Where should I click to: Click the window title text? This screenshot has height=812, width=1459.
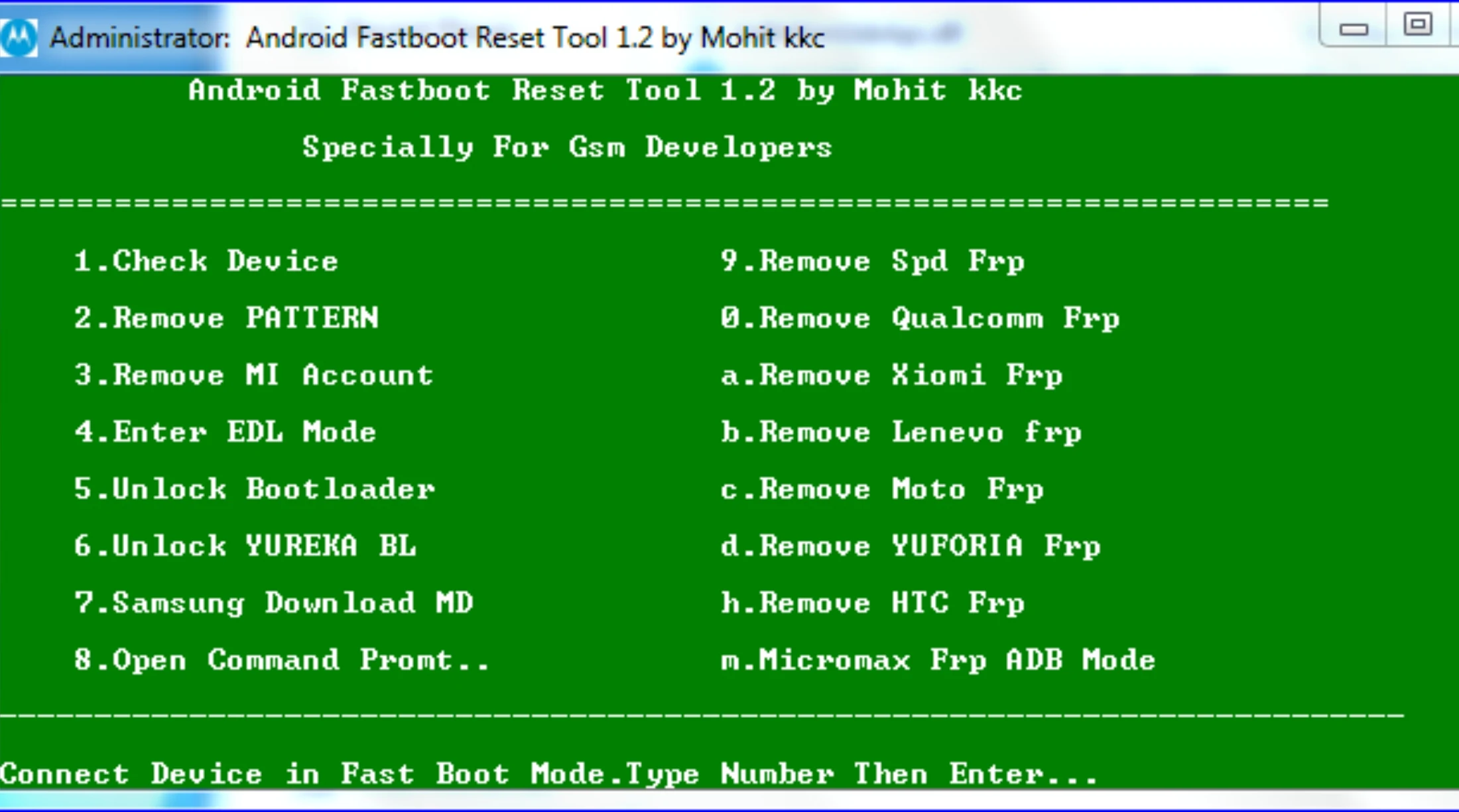[438, 38]
